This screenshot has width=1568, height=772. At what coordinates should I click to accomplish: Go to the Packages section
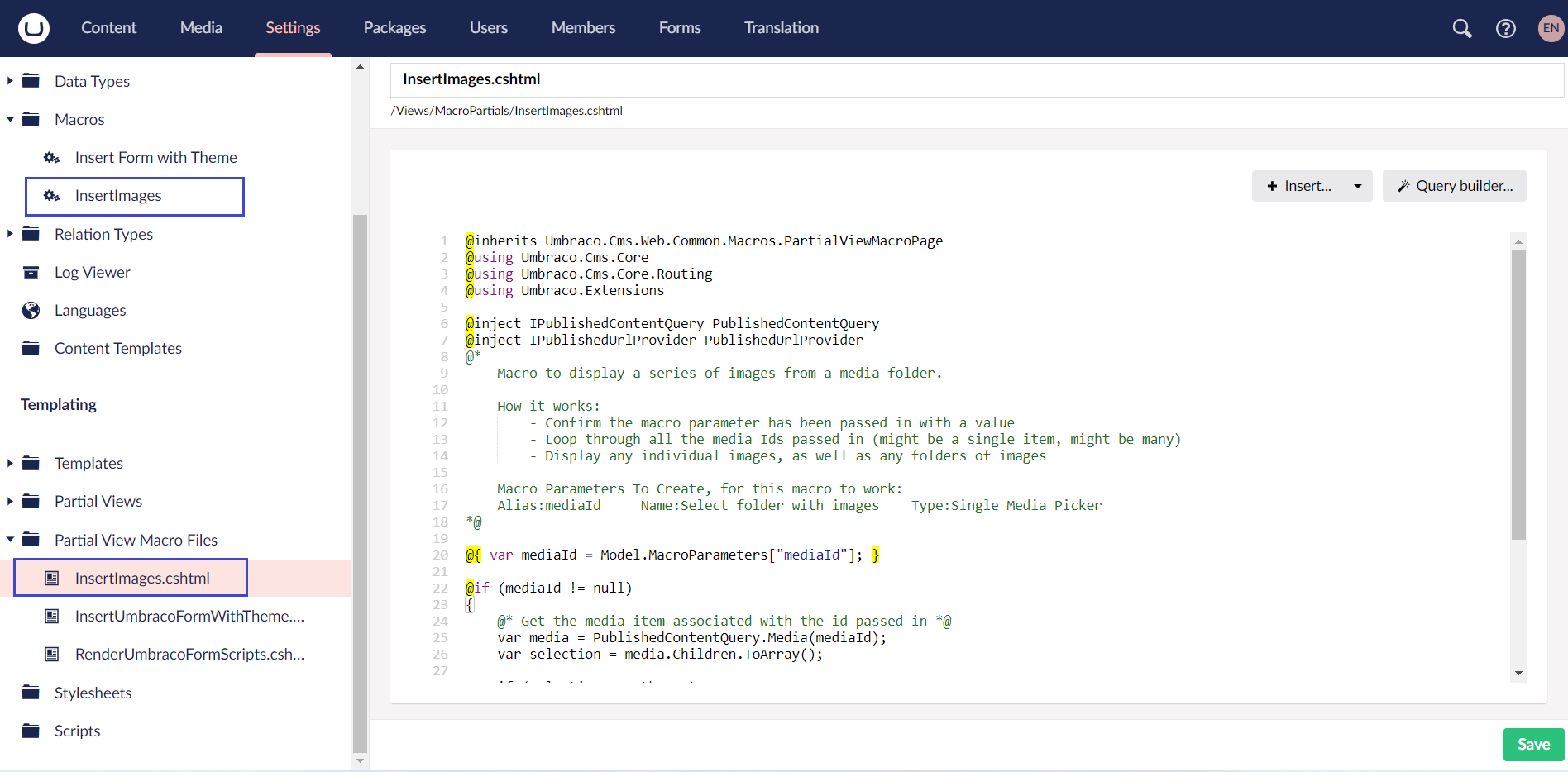coord(394,28)
